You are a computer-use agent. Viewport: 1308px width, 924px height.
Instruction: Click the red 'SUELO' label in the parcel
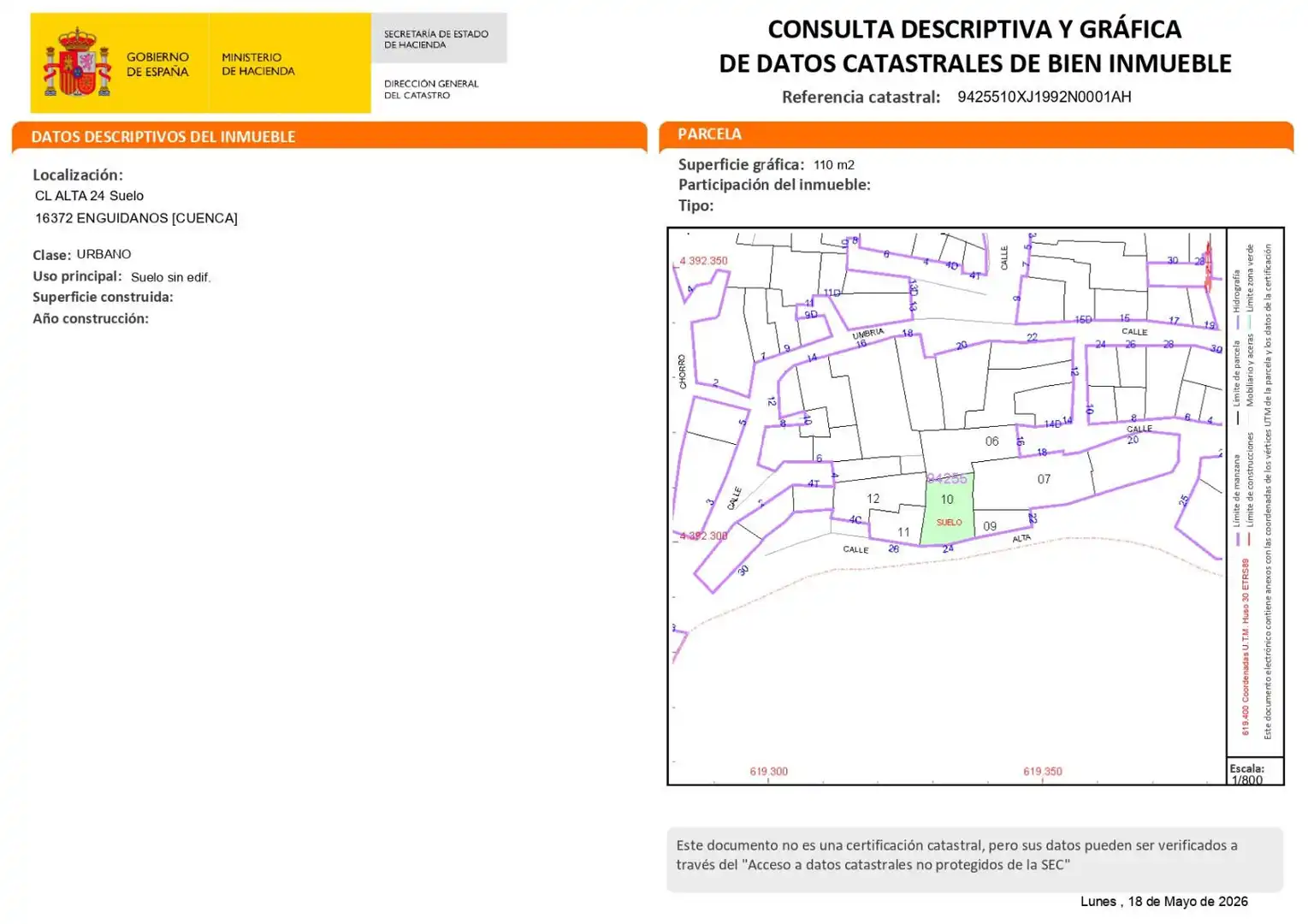click(949, 523)
